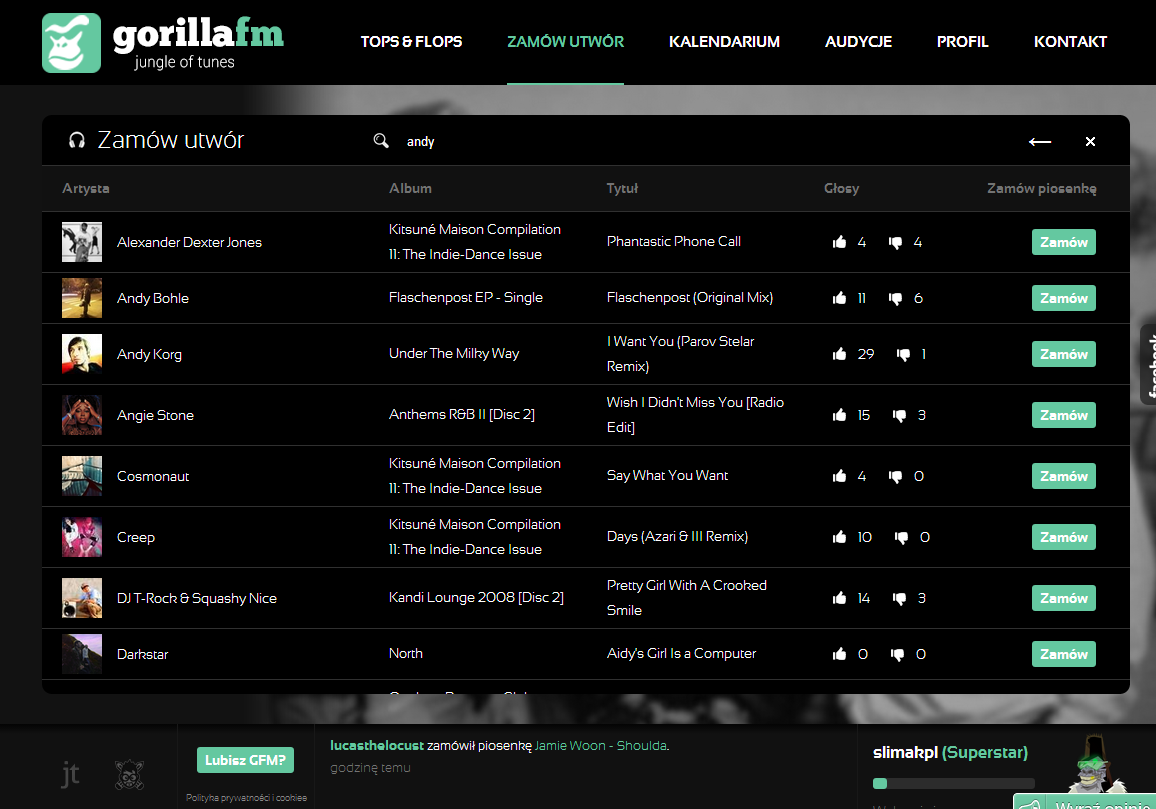Click the Cosmonaut cover thumbnail

pos(82,476)
